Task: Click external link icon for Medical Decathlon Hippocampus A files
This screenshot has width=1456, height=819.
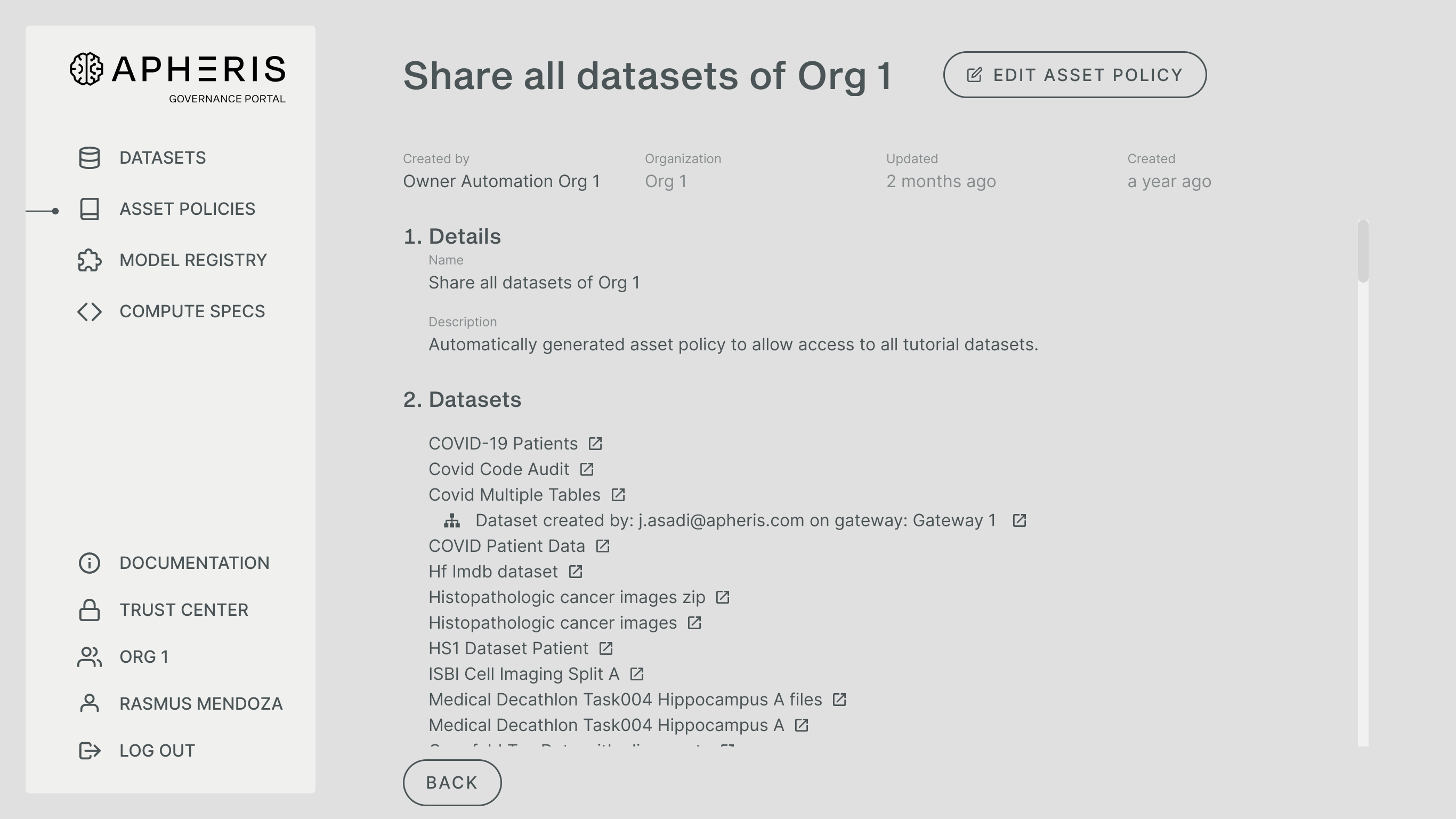Action: tap(839, 700)
